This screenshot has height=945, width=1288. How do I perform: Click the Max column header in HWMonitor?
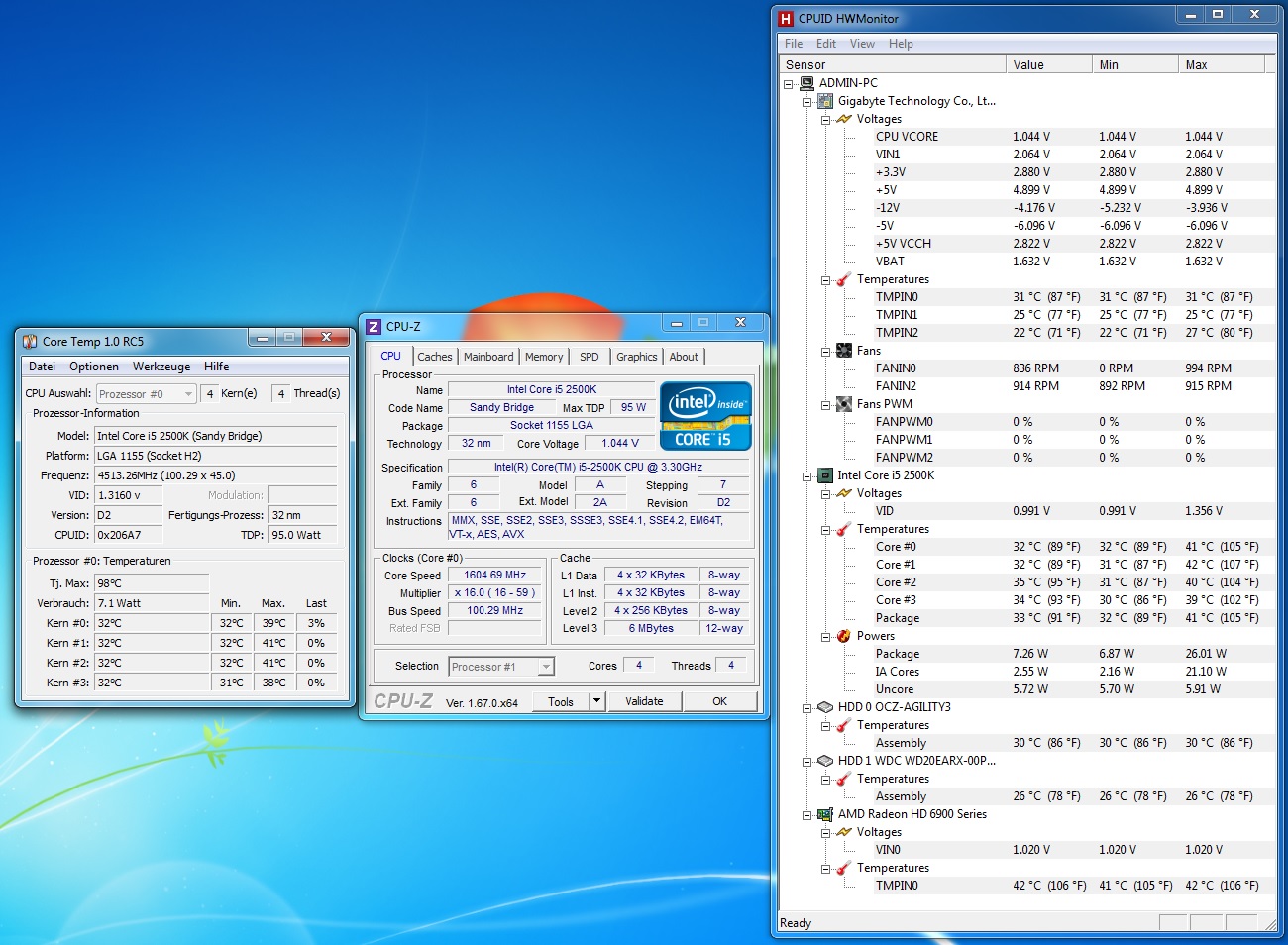(1222, 65)
